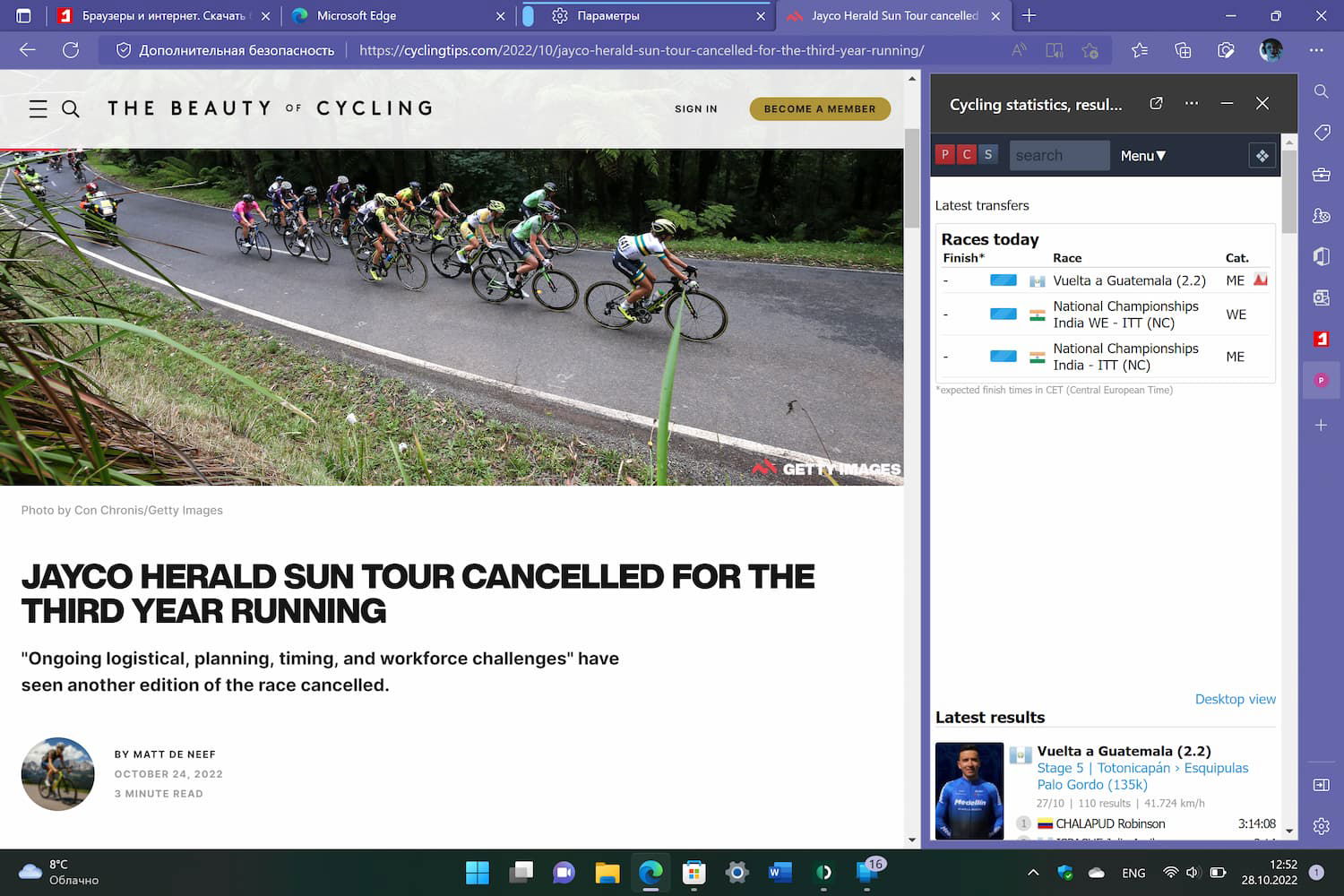
Task: Open sidebar's red pinned site icon
Action: (x=1321, y=339)
